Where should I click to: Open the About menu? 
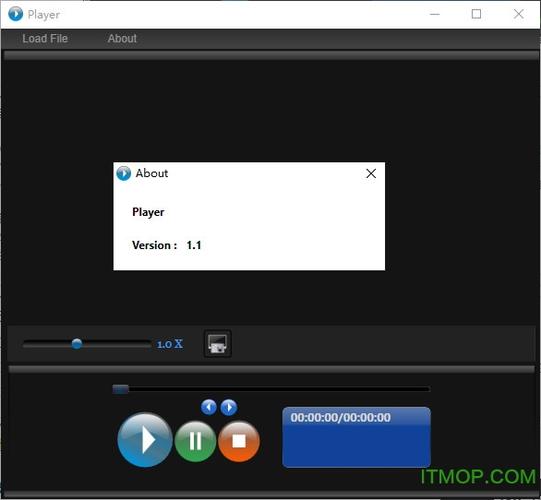tap(122, 38)
